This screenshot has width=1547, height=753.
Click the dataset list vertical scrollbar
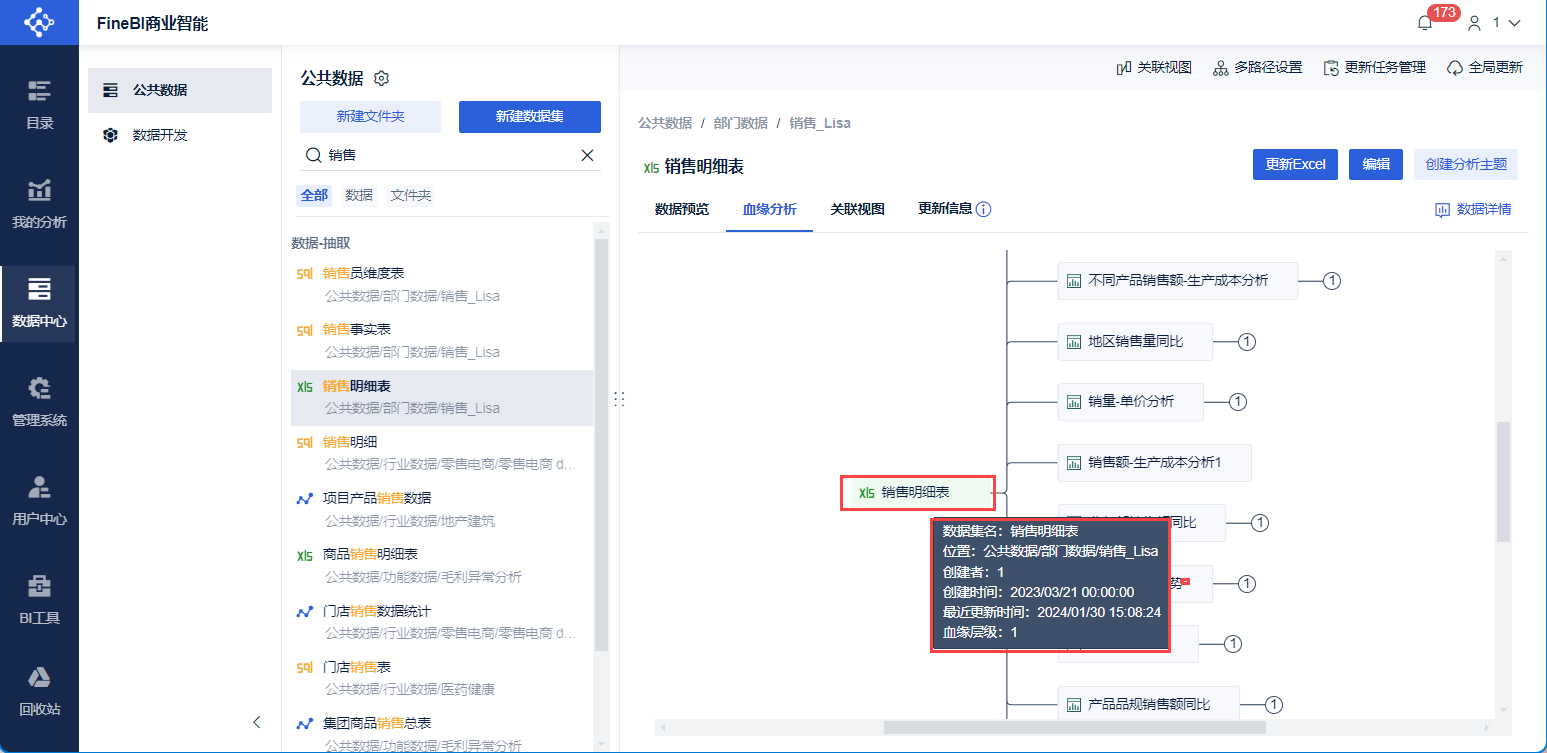[601, 445]
